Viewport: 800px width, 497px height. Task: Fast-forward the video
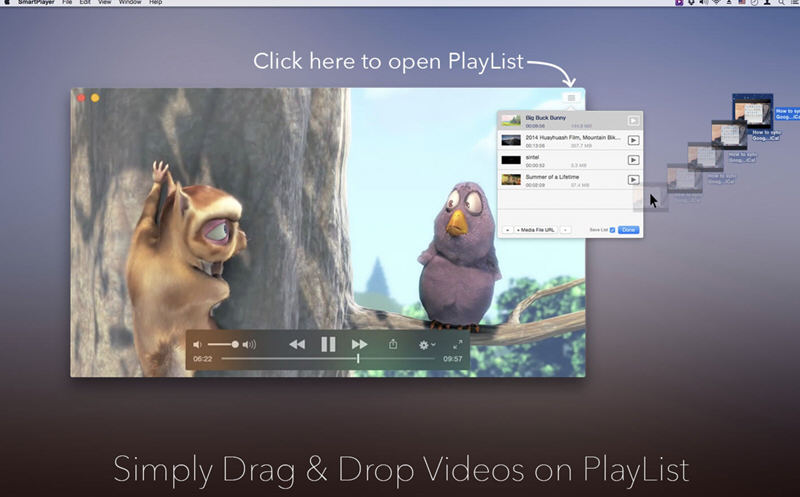(x=359, y=344)
